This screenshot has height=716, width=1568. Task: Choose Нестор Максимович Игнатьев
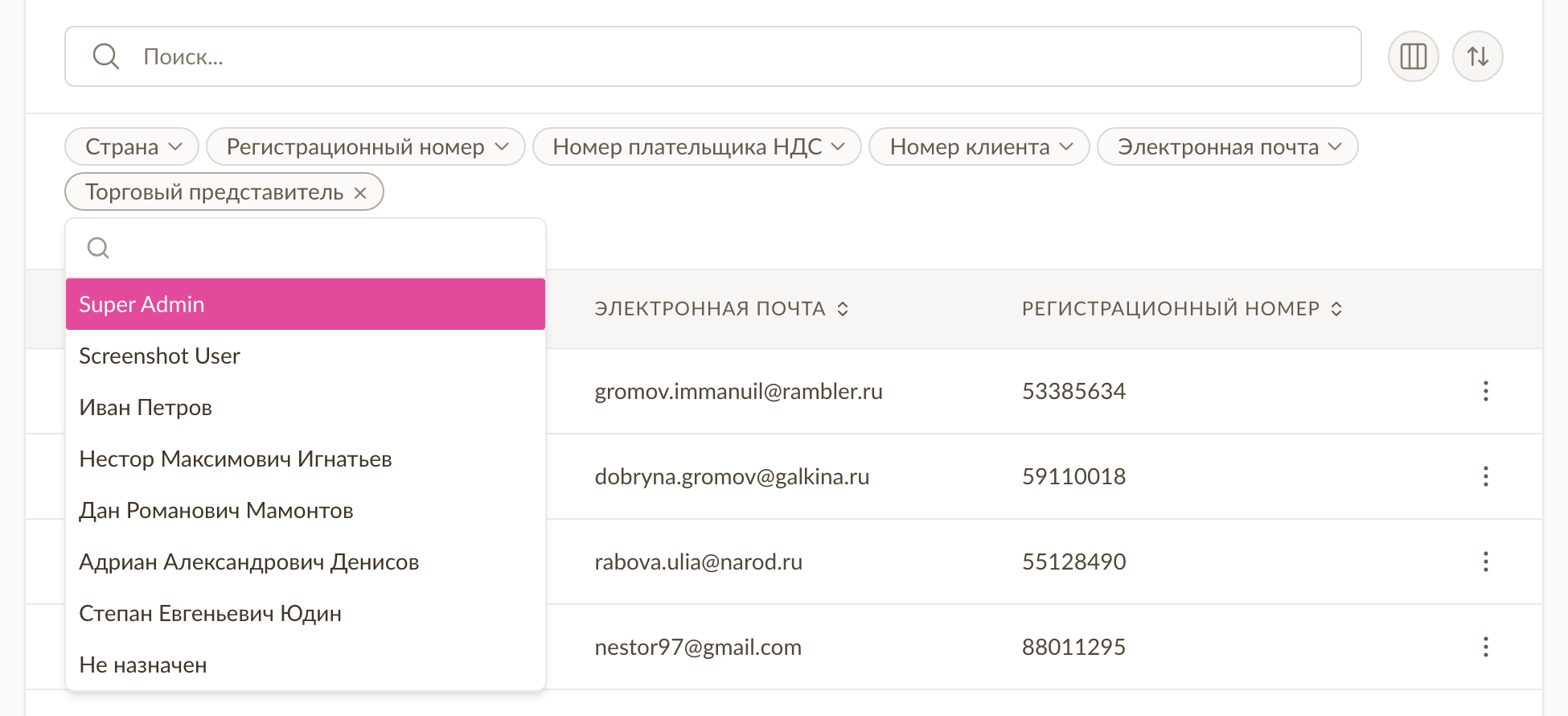(x=306, y=459)
